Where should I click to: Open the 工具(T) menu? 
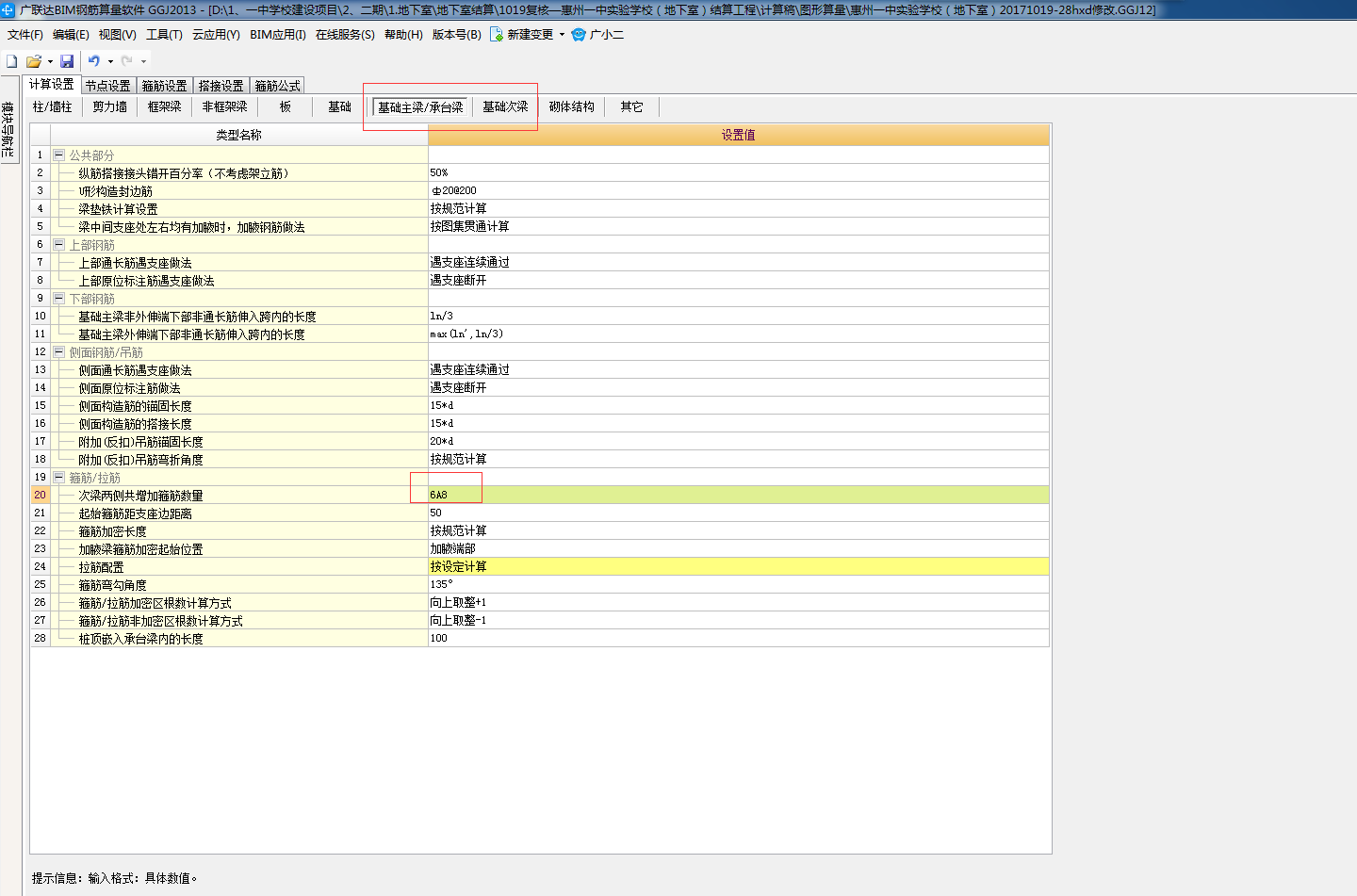click(x=164, y=34)
